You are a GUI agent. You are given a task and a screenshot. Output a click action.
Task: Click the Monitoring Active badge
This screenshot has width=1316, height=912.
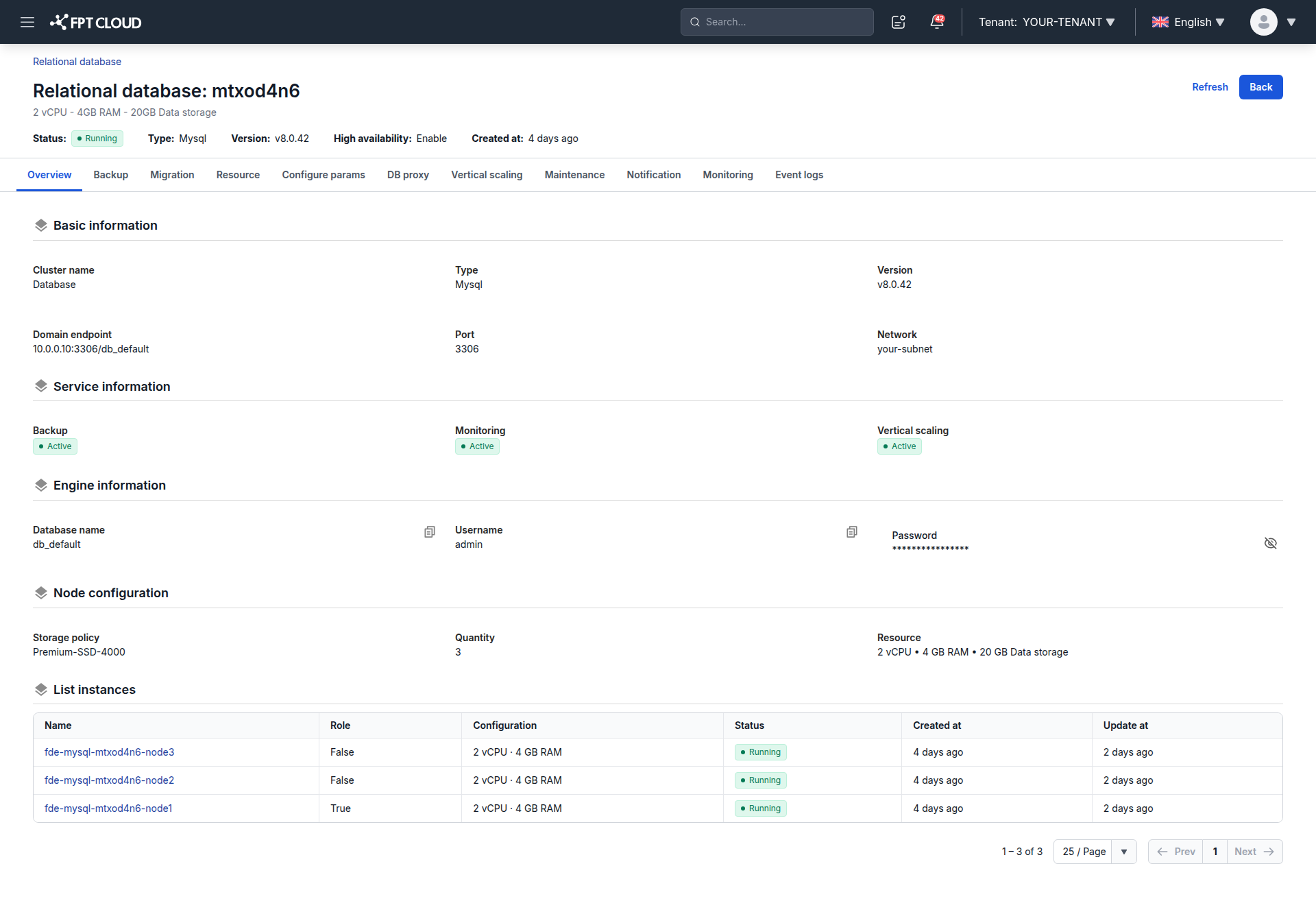tap(477, 446)
